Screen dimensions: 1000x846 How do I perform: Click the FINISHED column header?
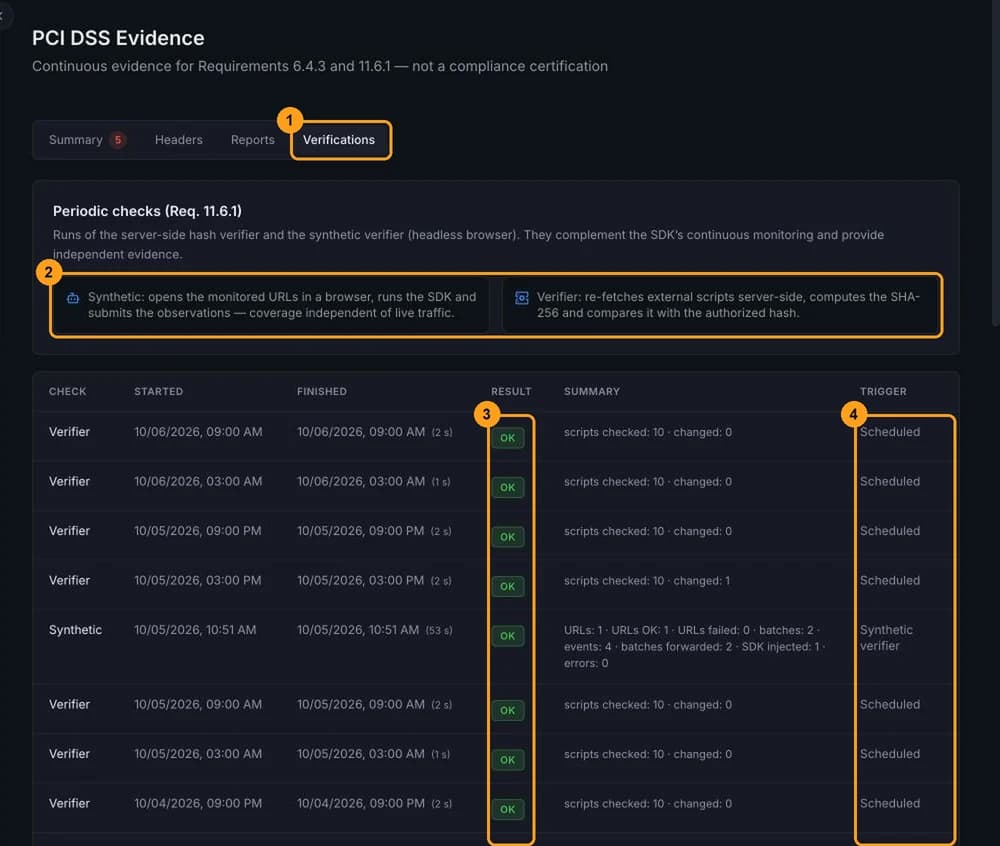(321, 391)
